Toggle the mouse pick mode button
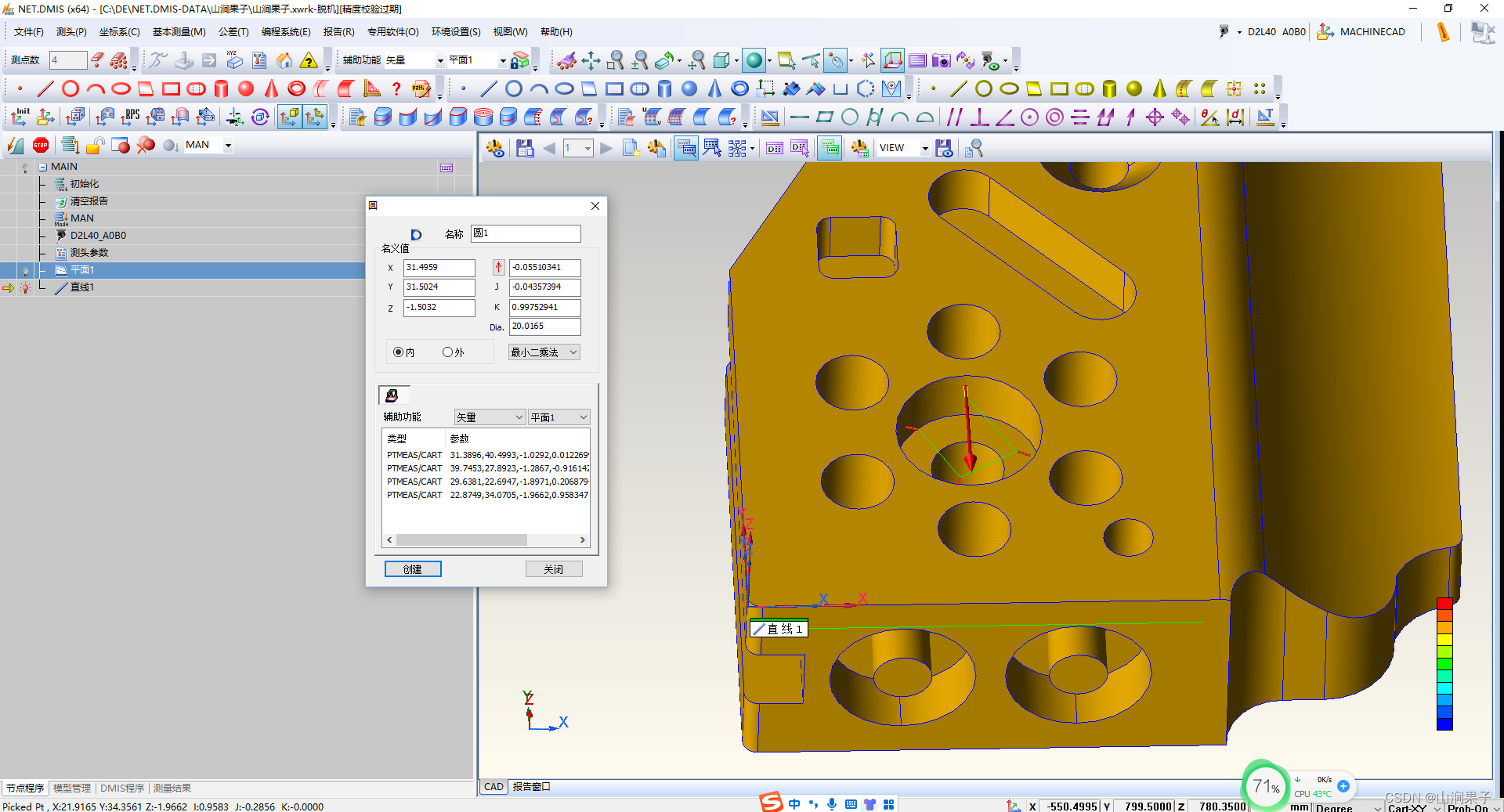 (x=837, y=60)
